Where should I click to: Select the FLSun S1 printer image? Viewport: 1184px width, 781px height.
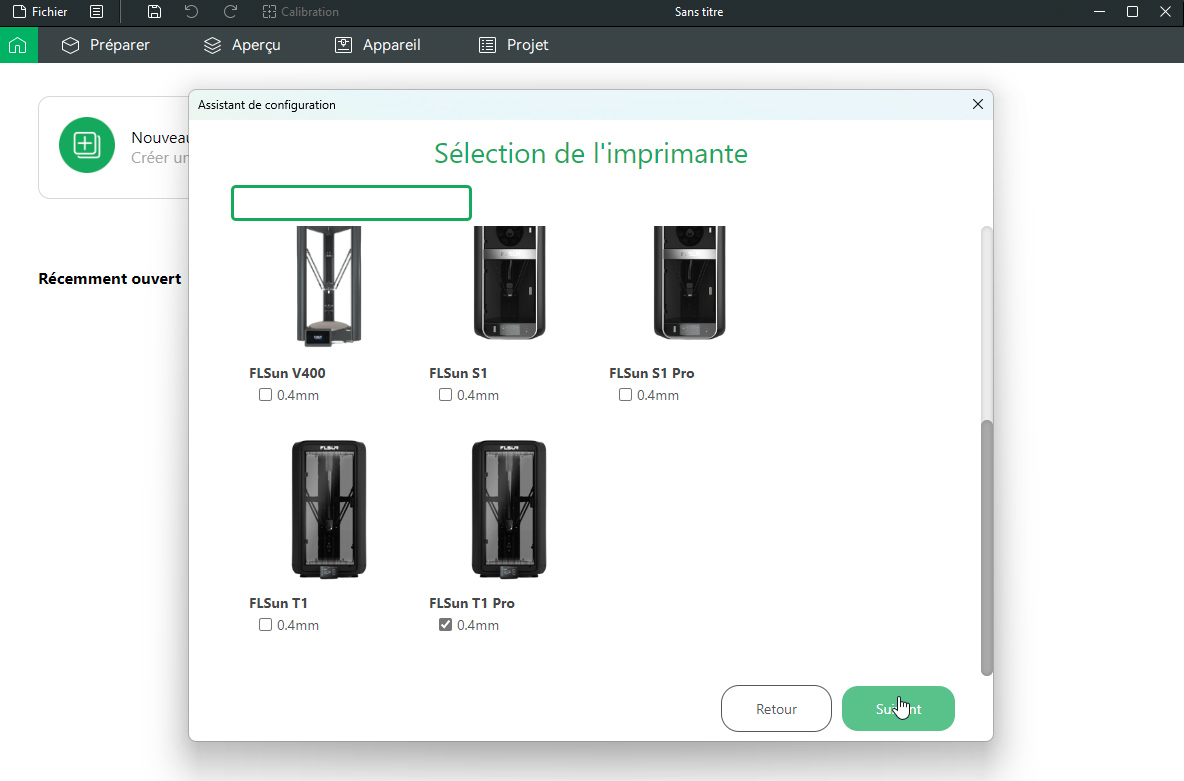click(509, 283)
